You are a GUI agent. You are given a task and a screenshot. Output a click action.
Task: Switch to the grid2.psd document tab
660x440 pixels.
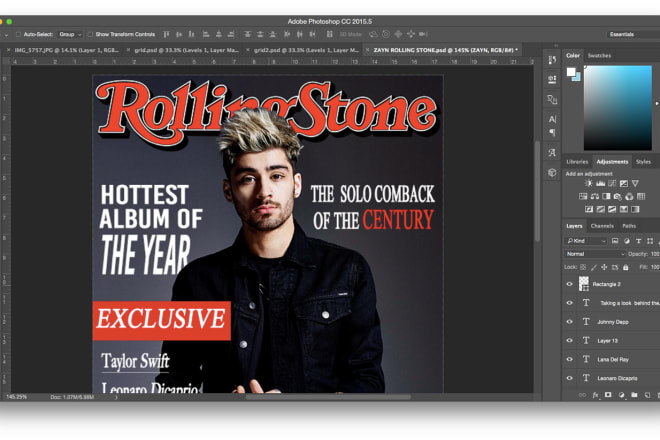point(306,50)
